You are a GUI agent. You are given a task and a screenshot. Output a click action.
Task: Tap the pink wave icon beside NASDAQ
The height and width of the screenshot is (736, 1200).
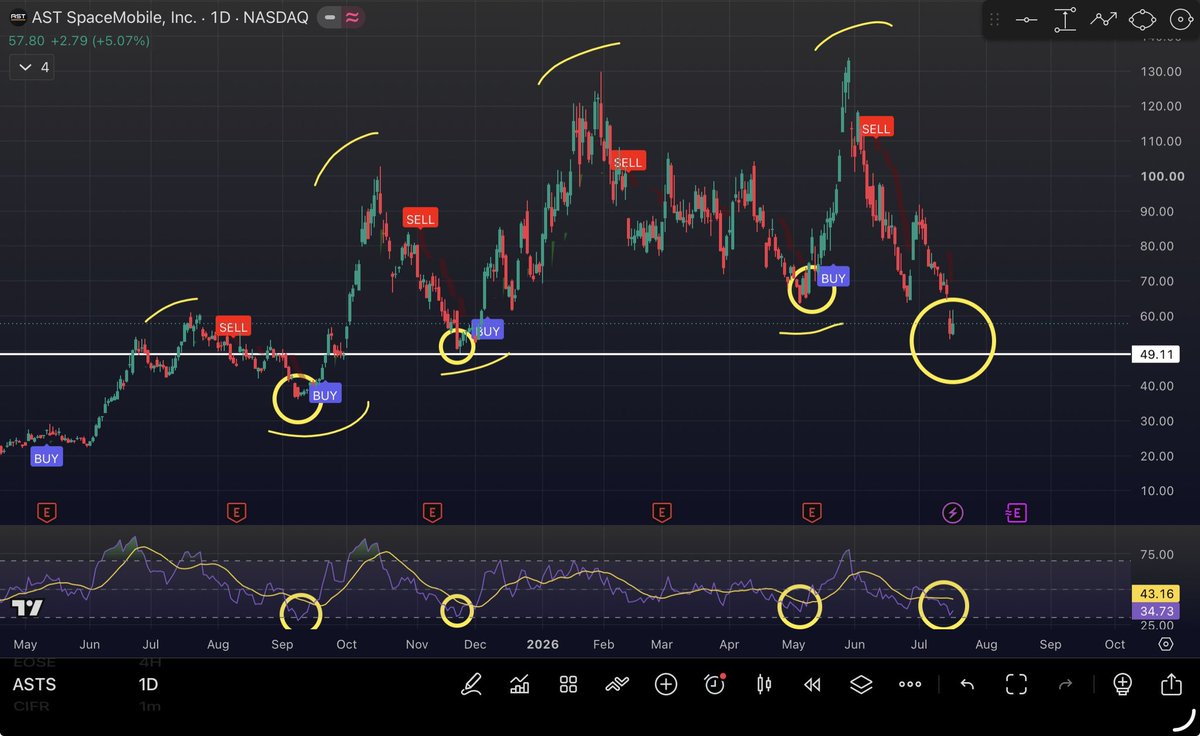tap(352, 18)
